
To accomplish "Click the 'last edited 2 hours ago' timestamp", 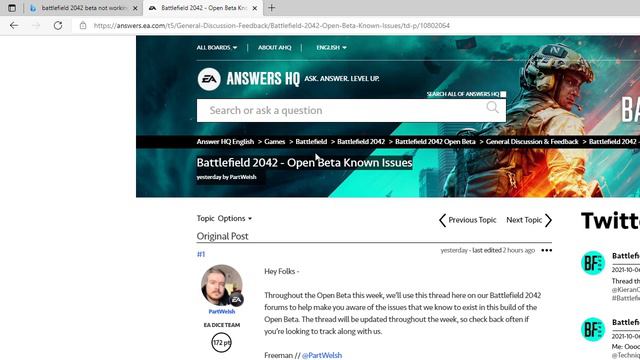I will pyautogui.click(x=503, y=250).
